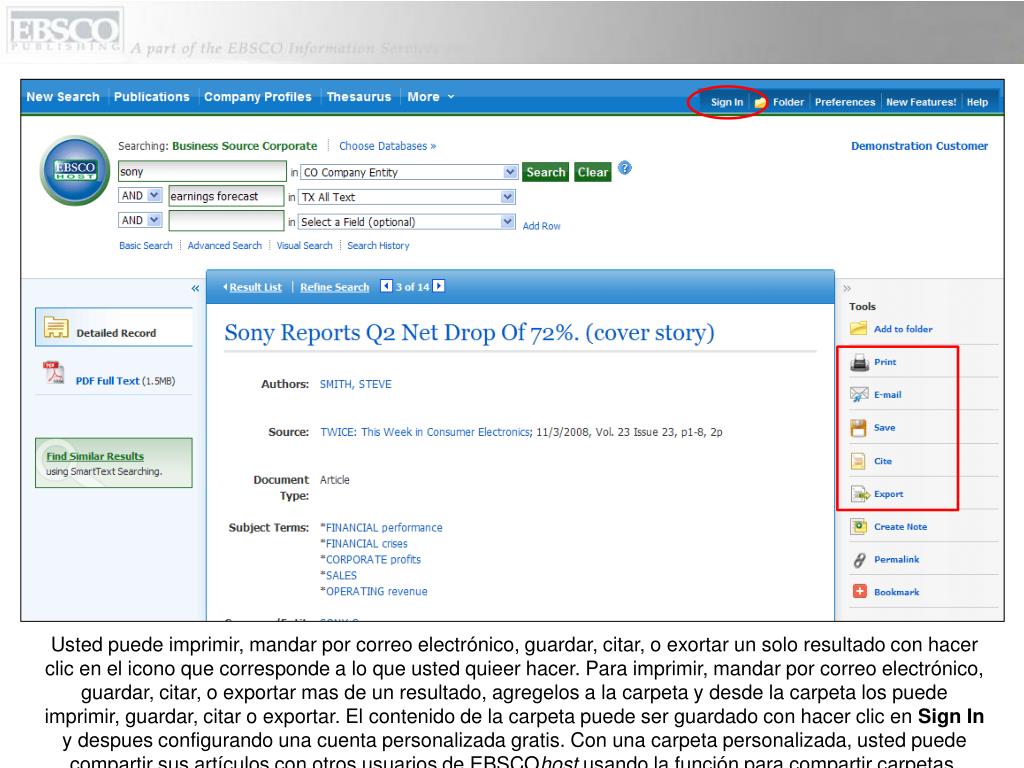Click the E-mail envelope icon

[859, 394]
